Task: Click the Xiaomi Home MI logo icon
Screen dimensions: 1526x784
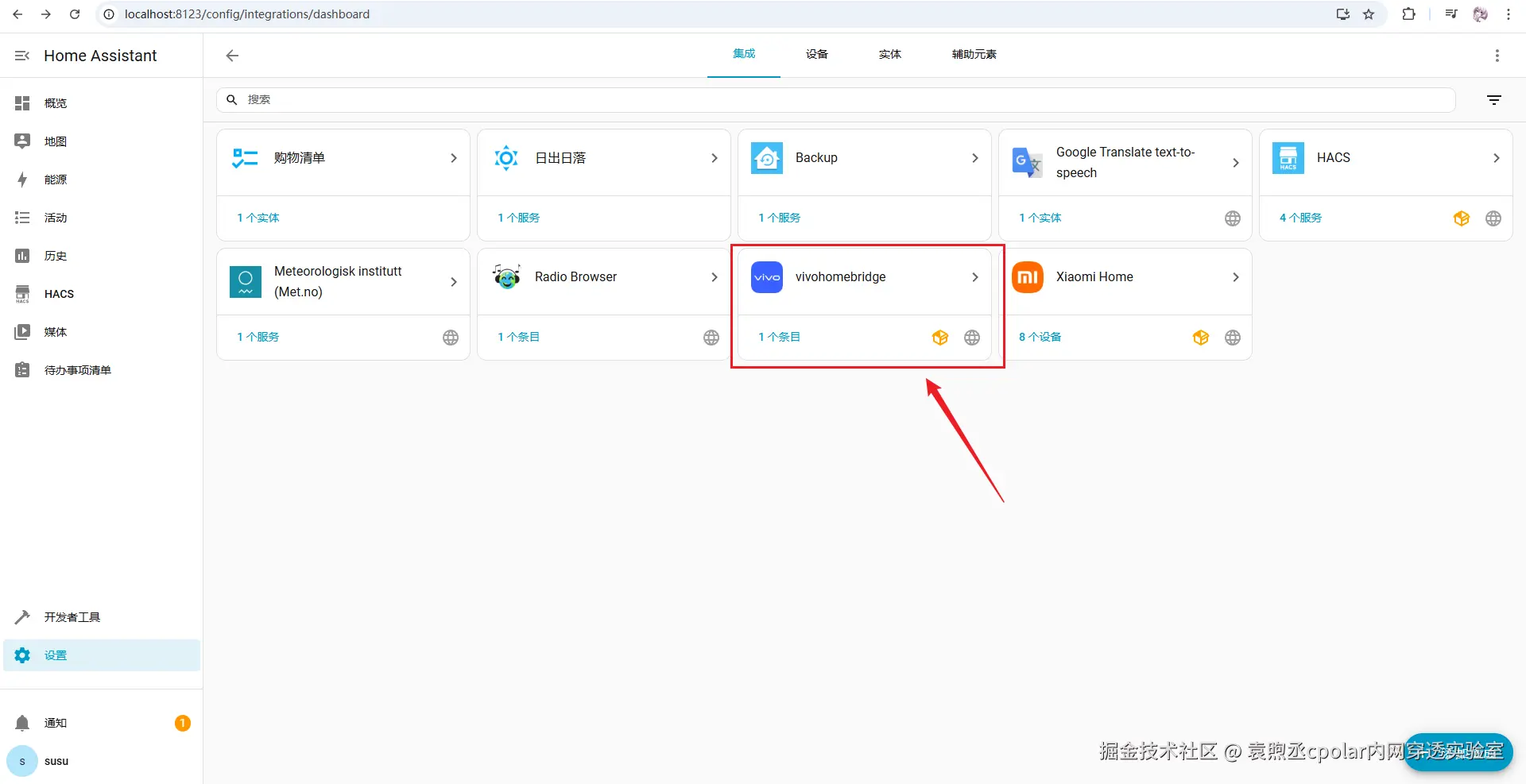Action: (x=1028, y=277)
